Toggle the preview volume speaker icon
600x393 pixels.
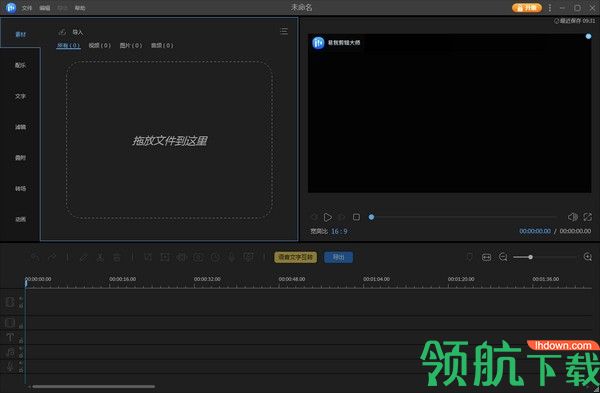click(573, 217)
